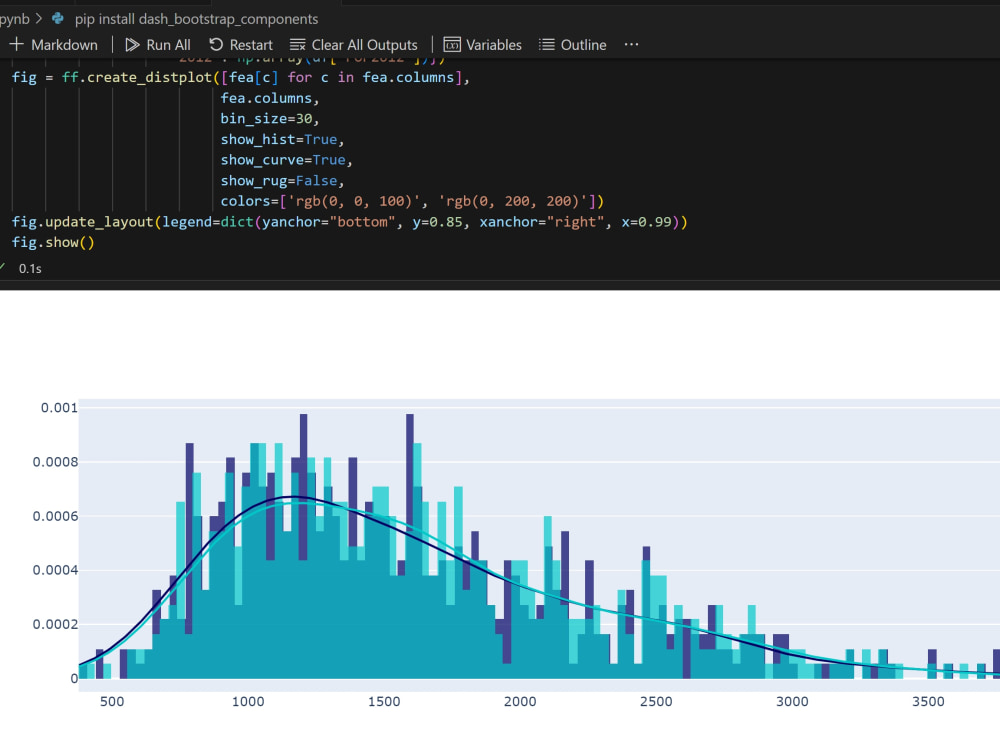The width and height of the screenshot is (1000, 750).
Task: Click the x-axis label 1000
Action: click(248, 702)
